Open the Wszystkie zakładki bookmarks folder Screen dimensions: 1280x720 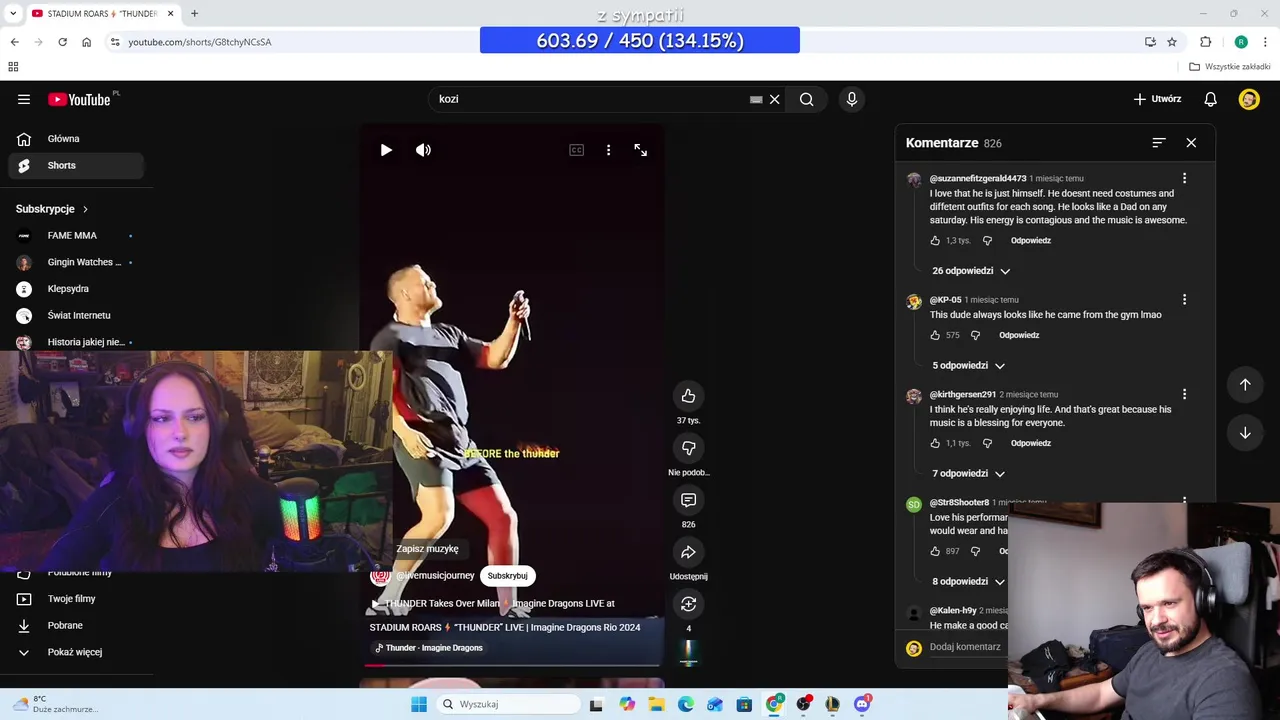pos(1230,67)
